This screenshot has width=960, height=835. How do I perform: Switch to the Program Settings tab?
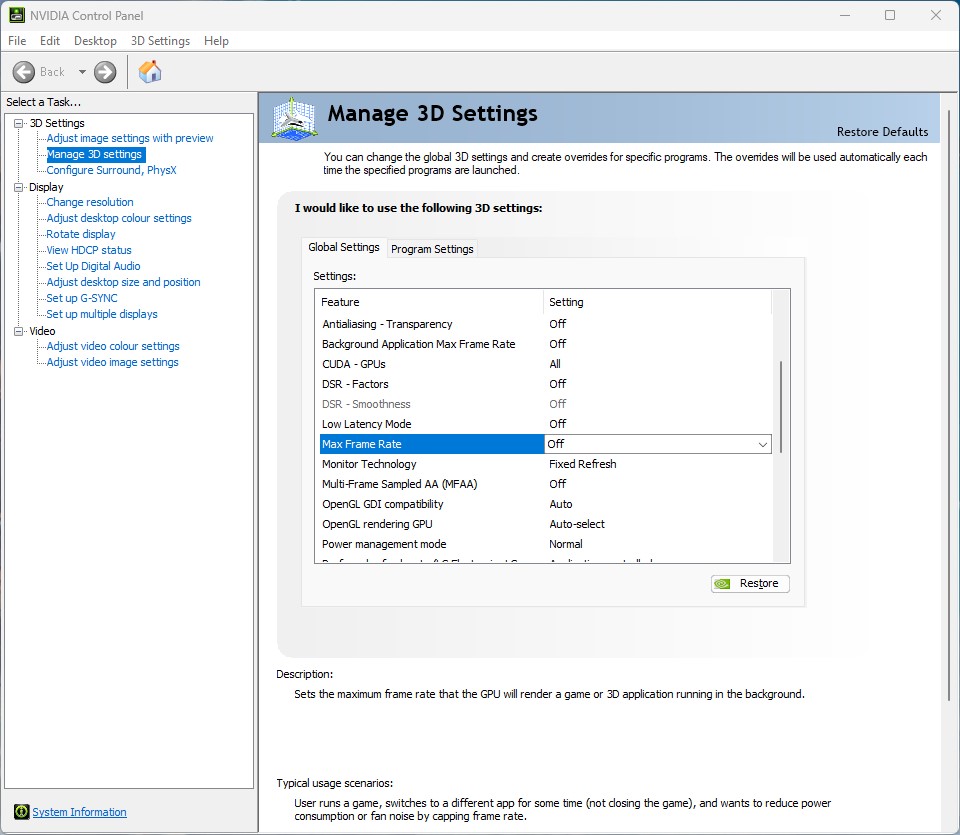[x=432, y=249]
